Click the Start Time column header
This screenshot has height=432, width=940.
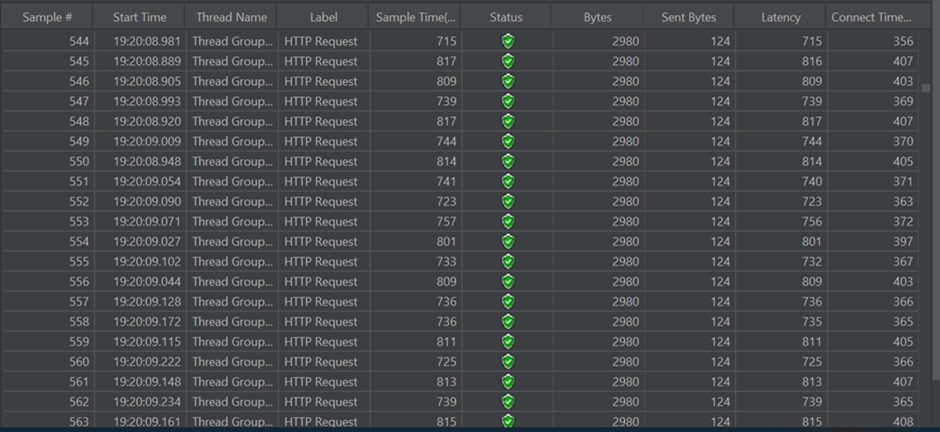(140, 17)
